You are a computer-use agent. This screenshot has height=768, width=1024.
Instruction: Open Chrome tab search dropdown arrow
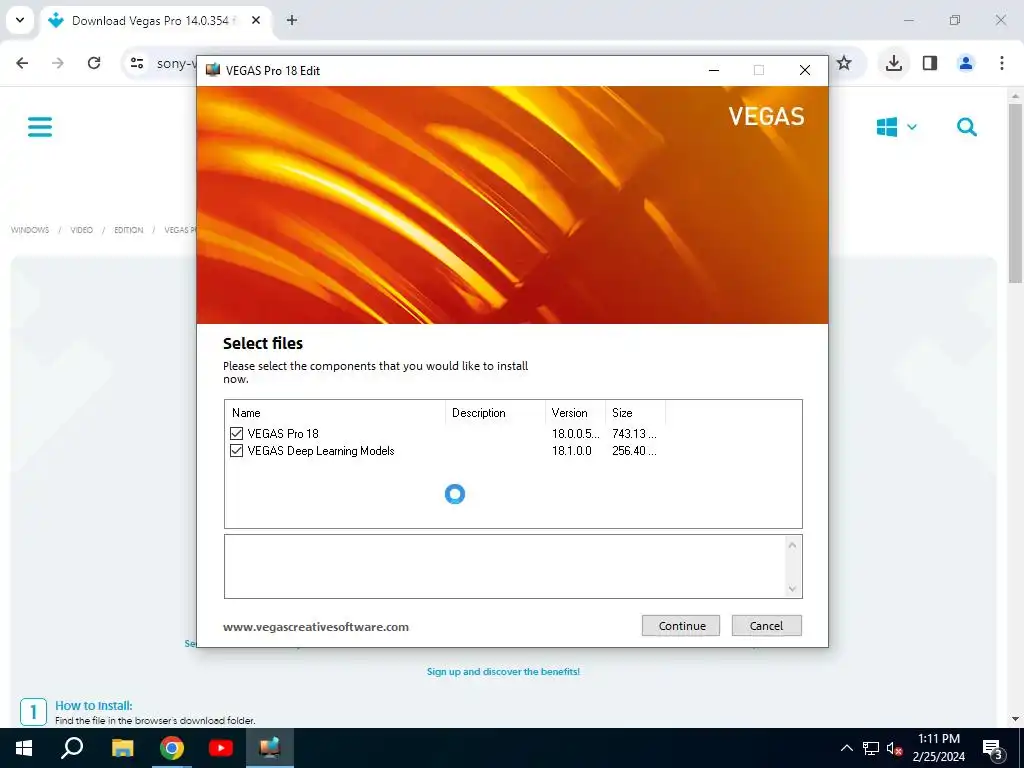click(20, 20)
